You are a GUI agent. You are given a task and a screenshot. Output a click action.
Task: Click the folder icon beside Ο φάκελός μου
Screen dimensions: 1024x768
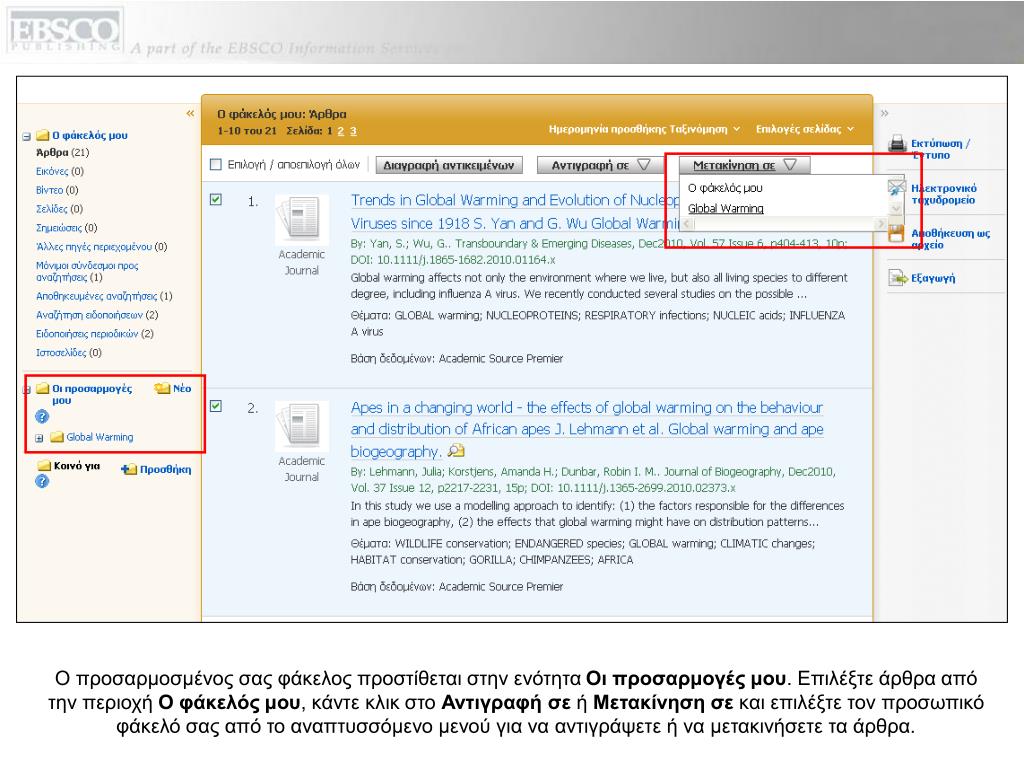point(43,135)
